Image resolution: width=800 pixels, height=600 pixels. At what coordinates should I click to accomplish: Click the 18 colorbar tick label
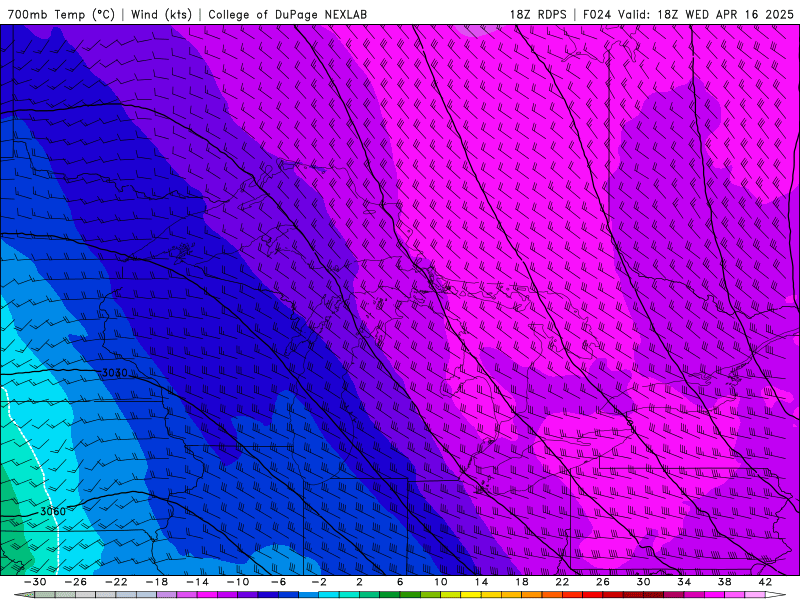pyautogui.click(x=522, y=582)
